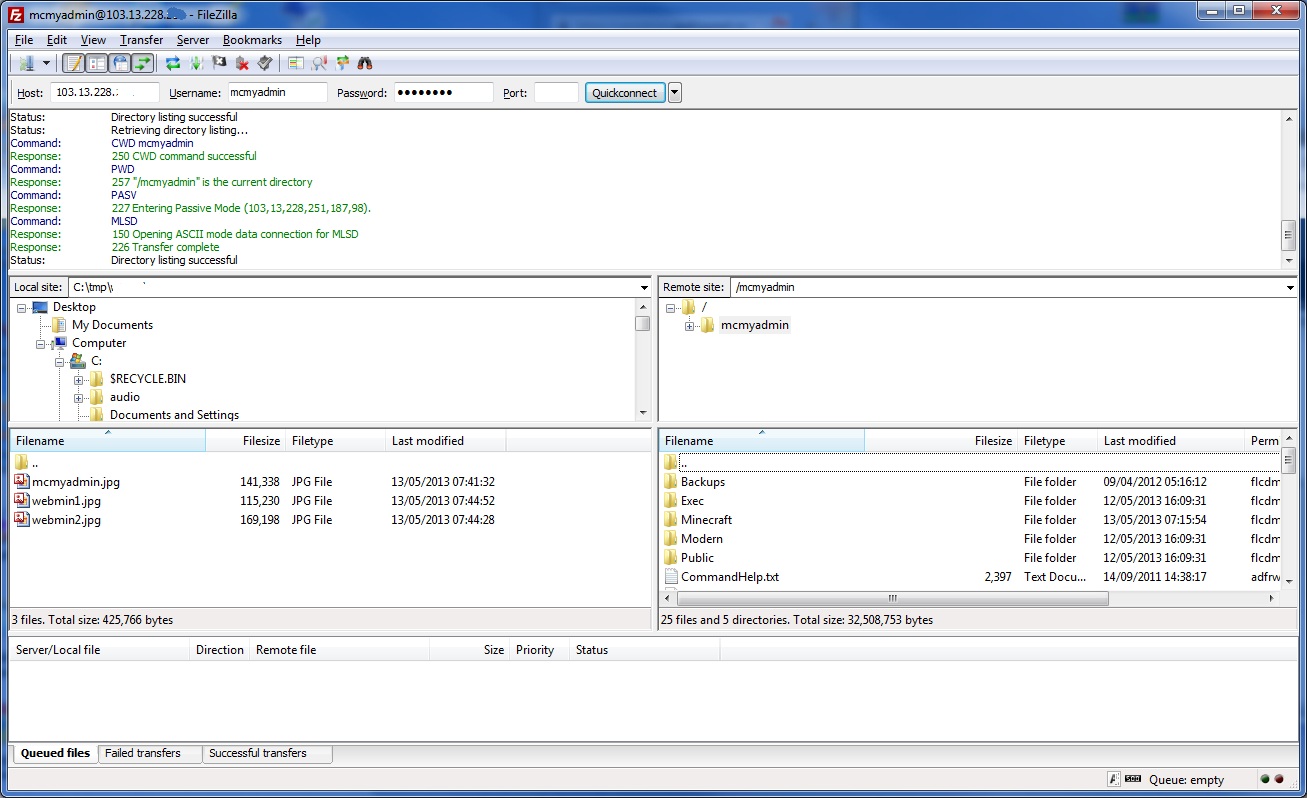Screen dimensions: 1307x798
Task: Collapse the Desktop tree node
Action: [x=22, y=308]
